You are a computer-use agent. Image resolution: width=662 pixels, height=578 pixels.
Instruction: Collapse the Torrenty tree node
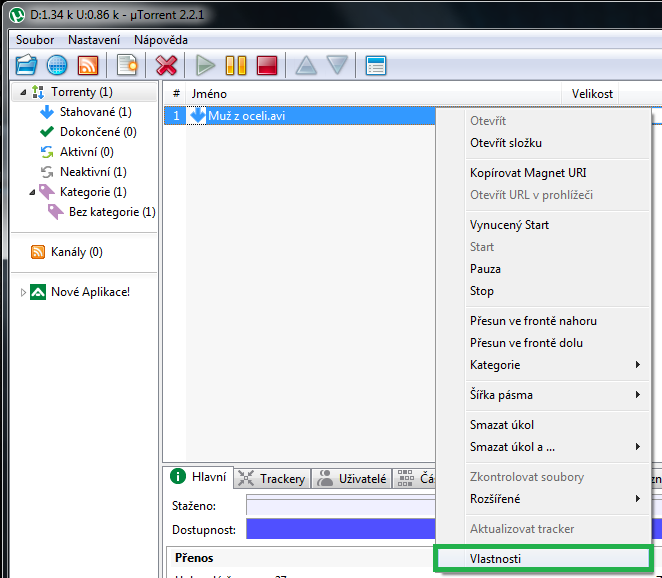pos(22,92)
